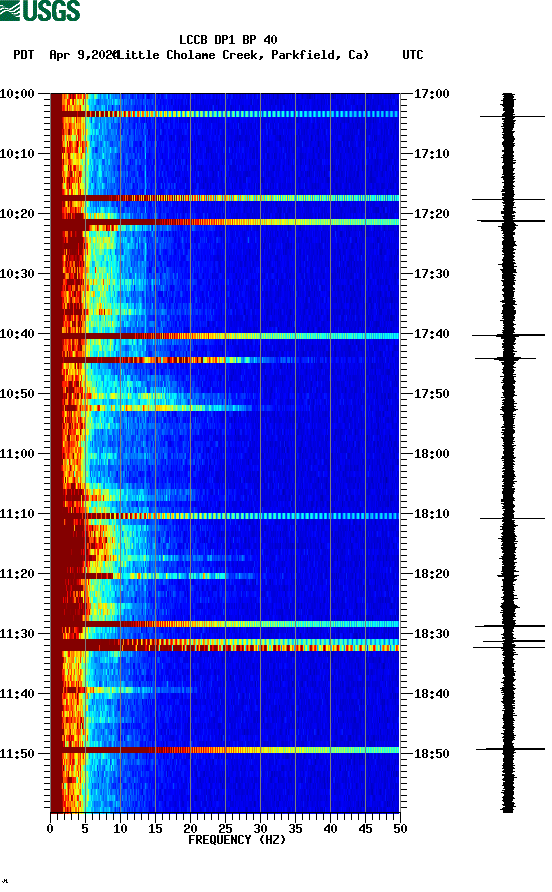Click the 30 Hz frequency tick label
Screen dimensions: 552x892
260,829
